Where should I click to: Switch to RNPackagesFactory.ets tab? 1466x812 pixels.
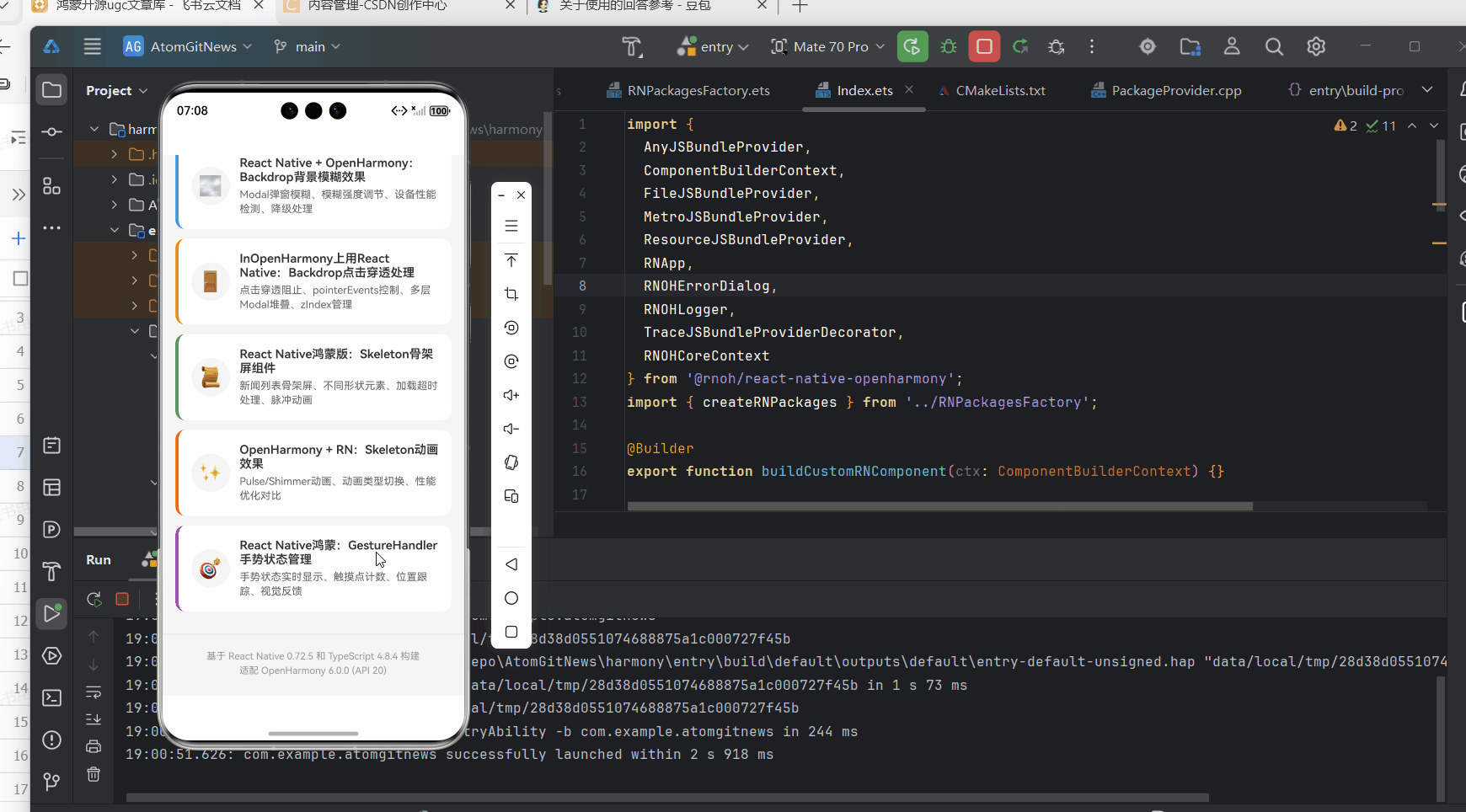tap(688, 90)
